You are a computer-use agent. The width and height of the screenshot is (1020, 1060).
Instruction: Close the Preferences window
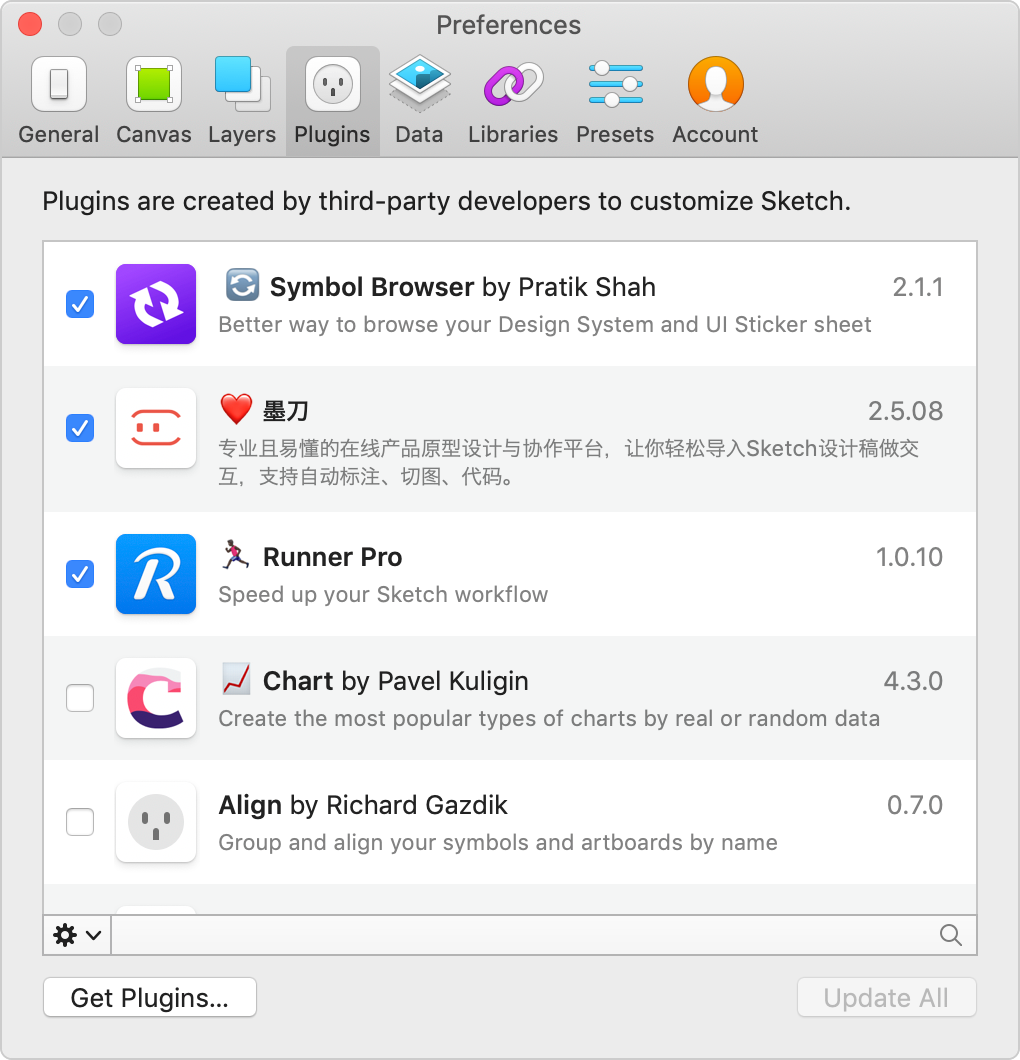coord(30,24)
